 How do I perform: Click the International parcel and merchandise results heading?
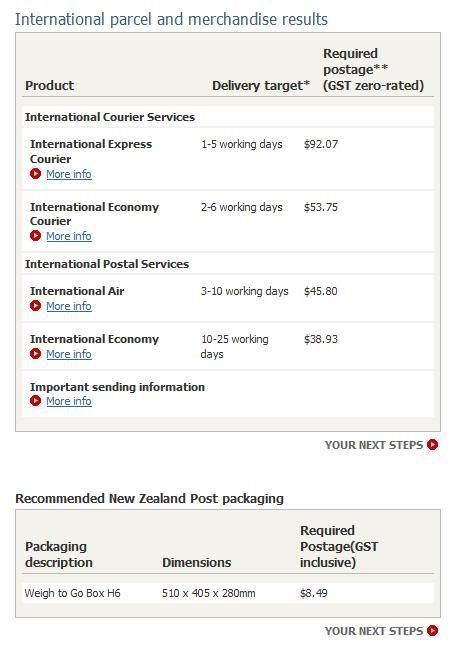tap(171, 19)
